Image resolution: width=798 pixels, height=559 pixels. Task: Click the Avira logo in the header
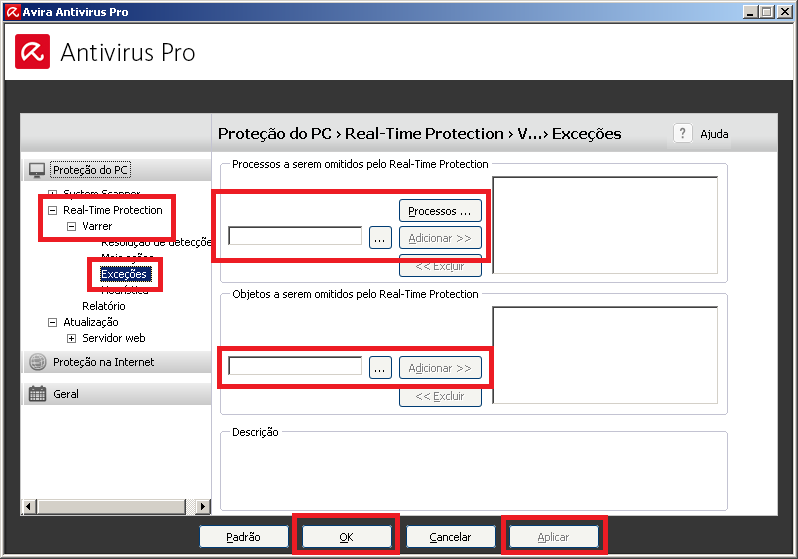pos(33,51)
